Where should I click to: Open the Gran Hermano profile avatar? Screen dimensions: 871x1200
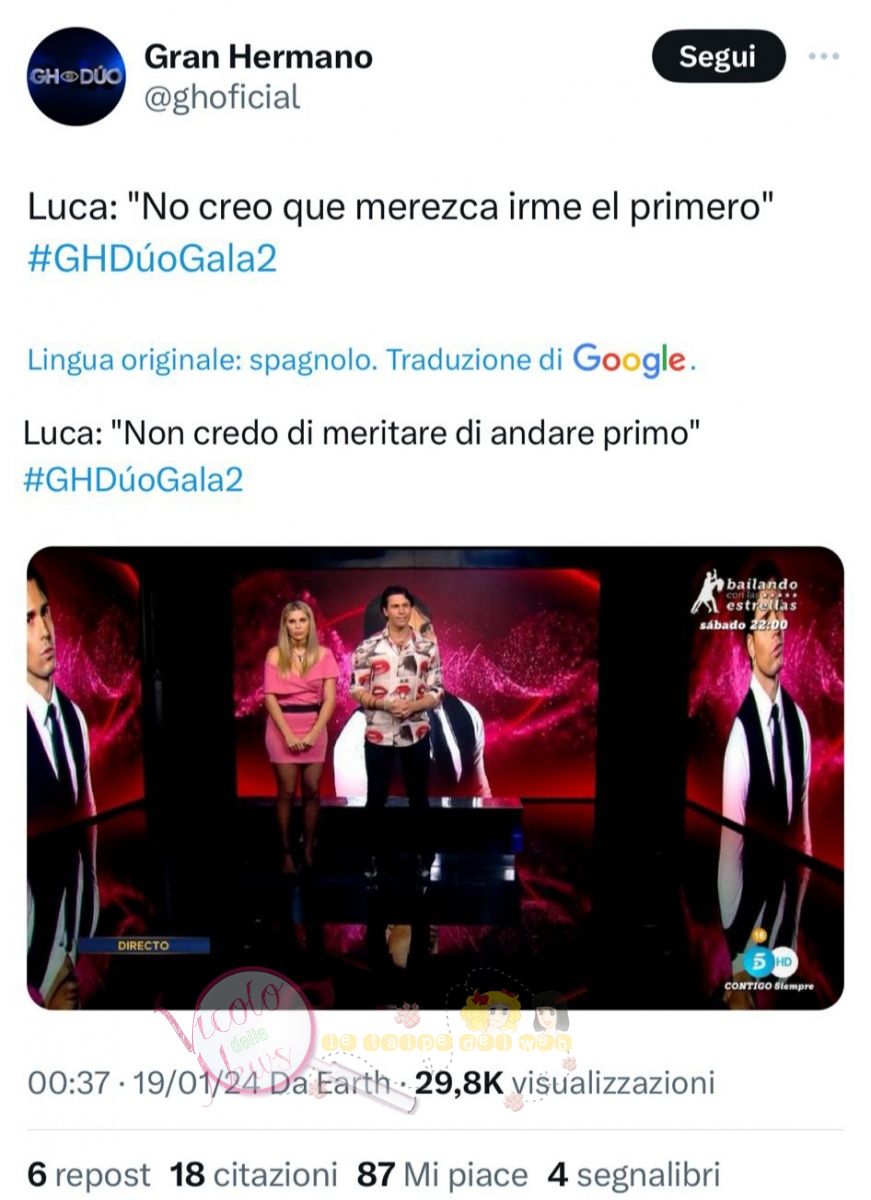(x=76, y=76)
